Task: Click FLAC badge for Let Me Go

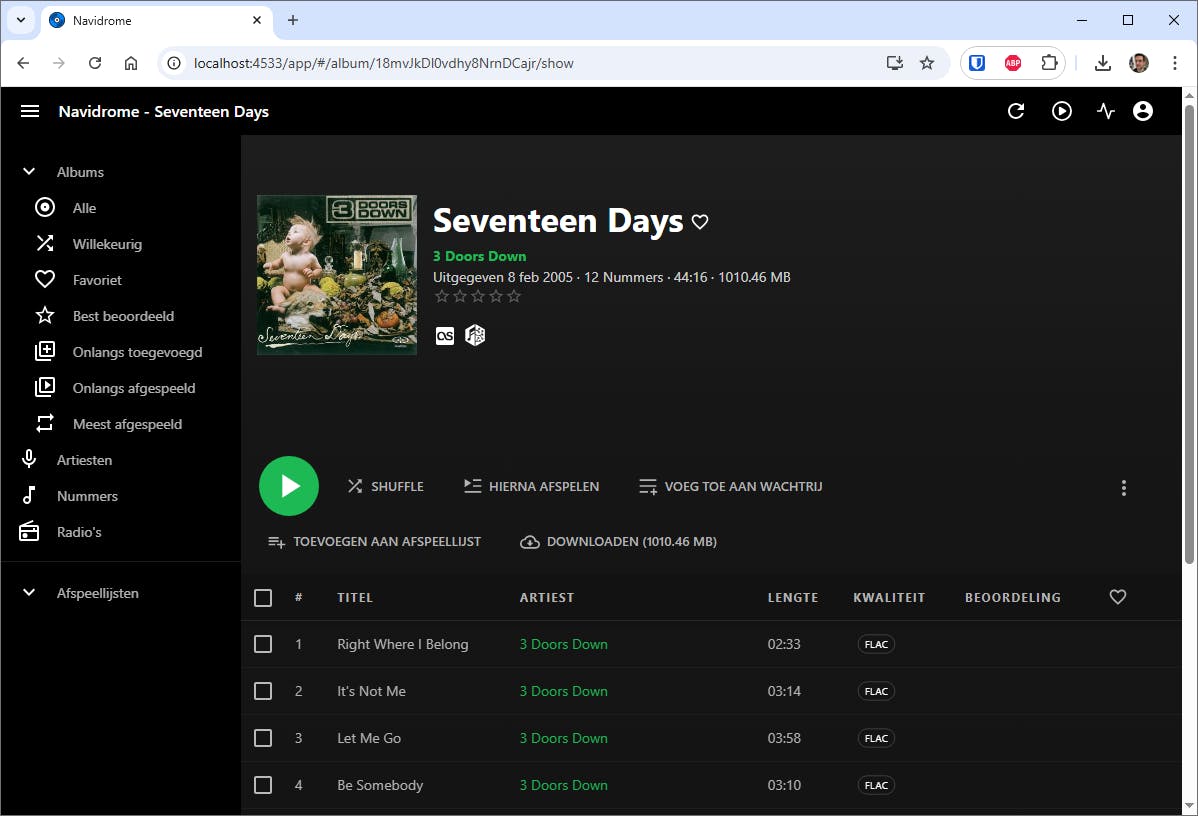Action: click(876, 738)
